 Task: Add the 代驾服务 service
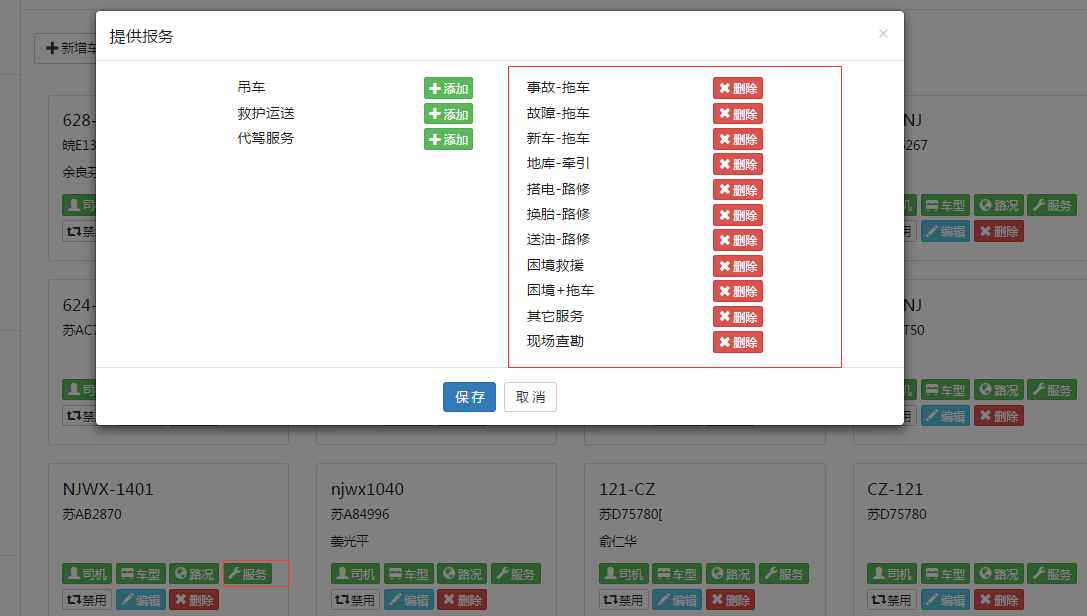448,139
